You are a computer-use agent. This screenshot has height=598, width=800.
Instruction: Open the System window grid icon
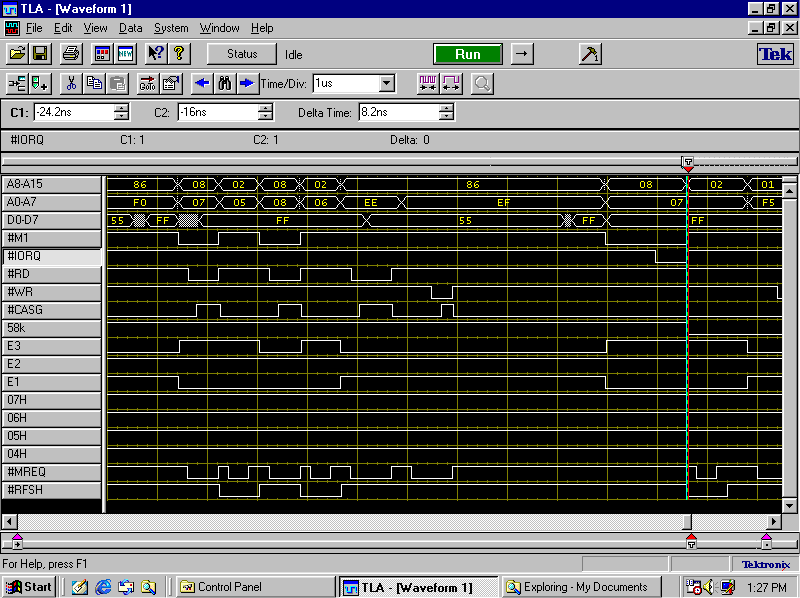point(102,54)
